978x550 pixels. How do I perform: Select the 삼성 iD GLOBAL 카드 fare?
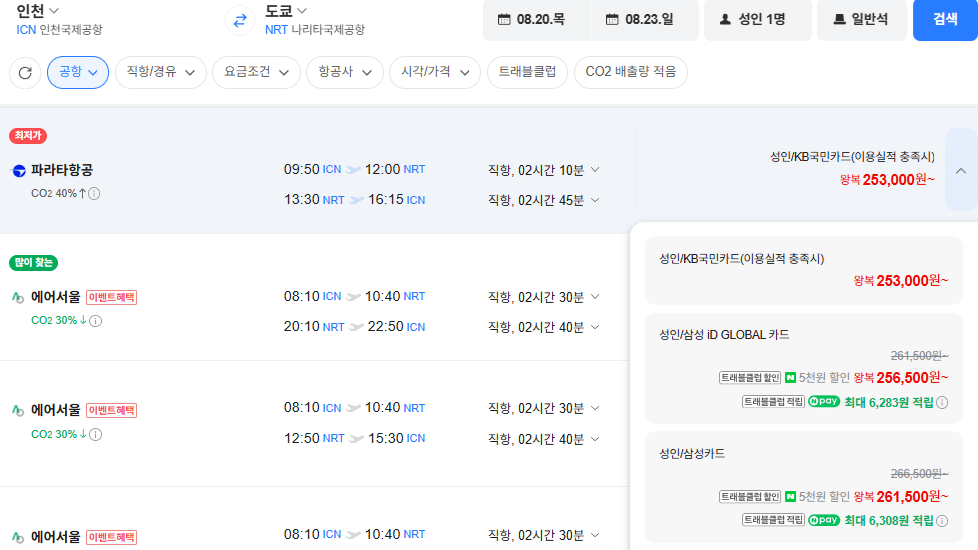(x=803, y=369)
